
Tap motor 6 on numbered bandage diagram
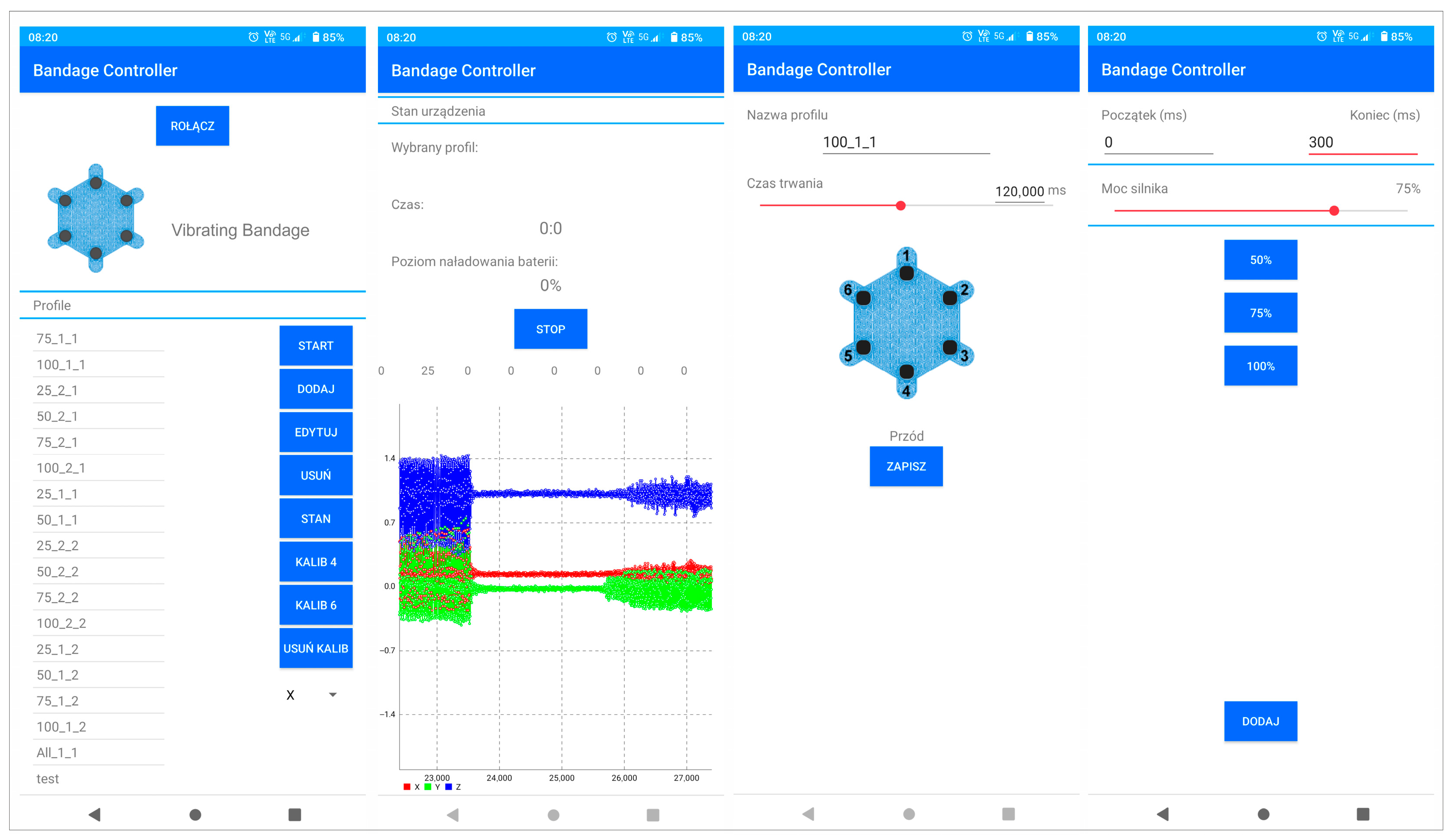tap(863, 298)
